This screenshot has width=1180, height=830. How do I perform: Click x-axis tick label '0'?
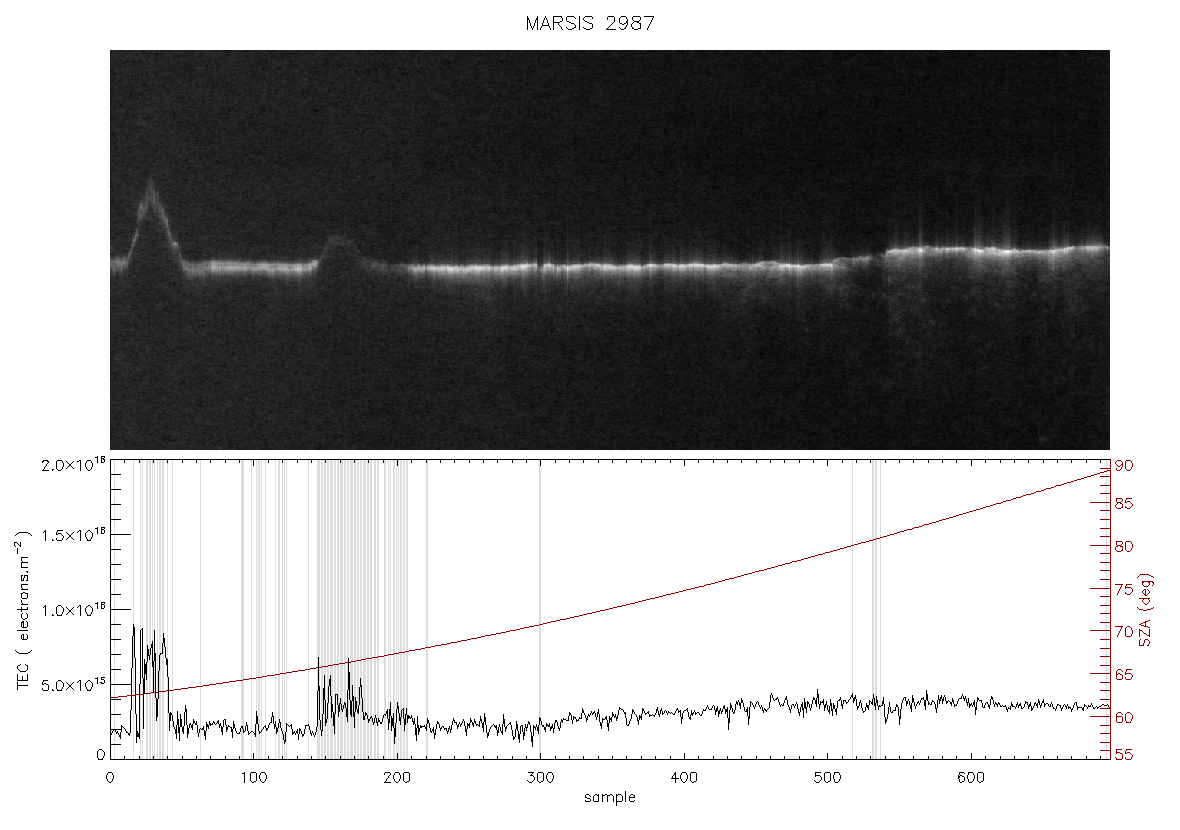pyautogui.click(x=110, y=778)
